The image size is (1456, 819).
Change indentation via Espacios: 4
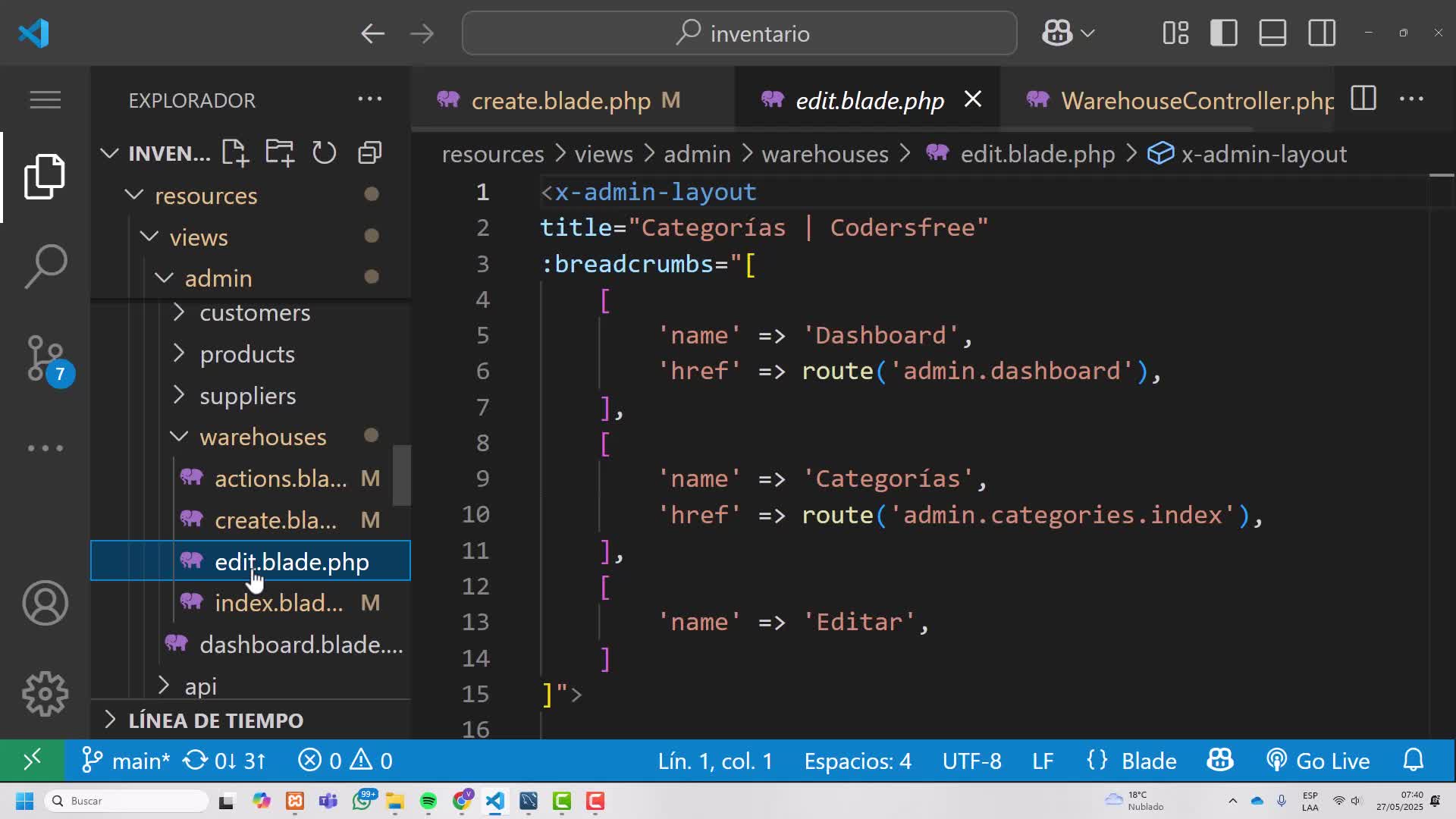click(x=858, y=761)
